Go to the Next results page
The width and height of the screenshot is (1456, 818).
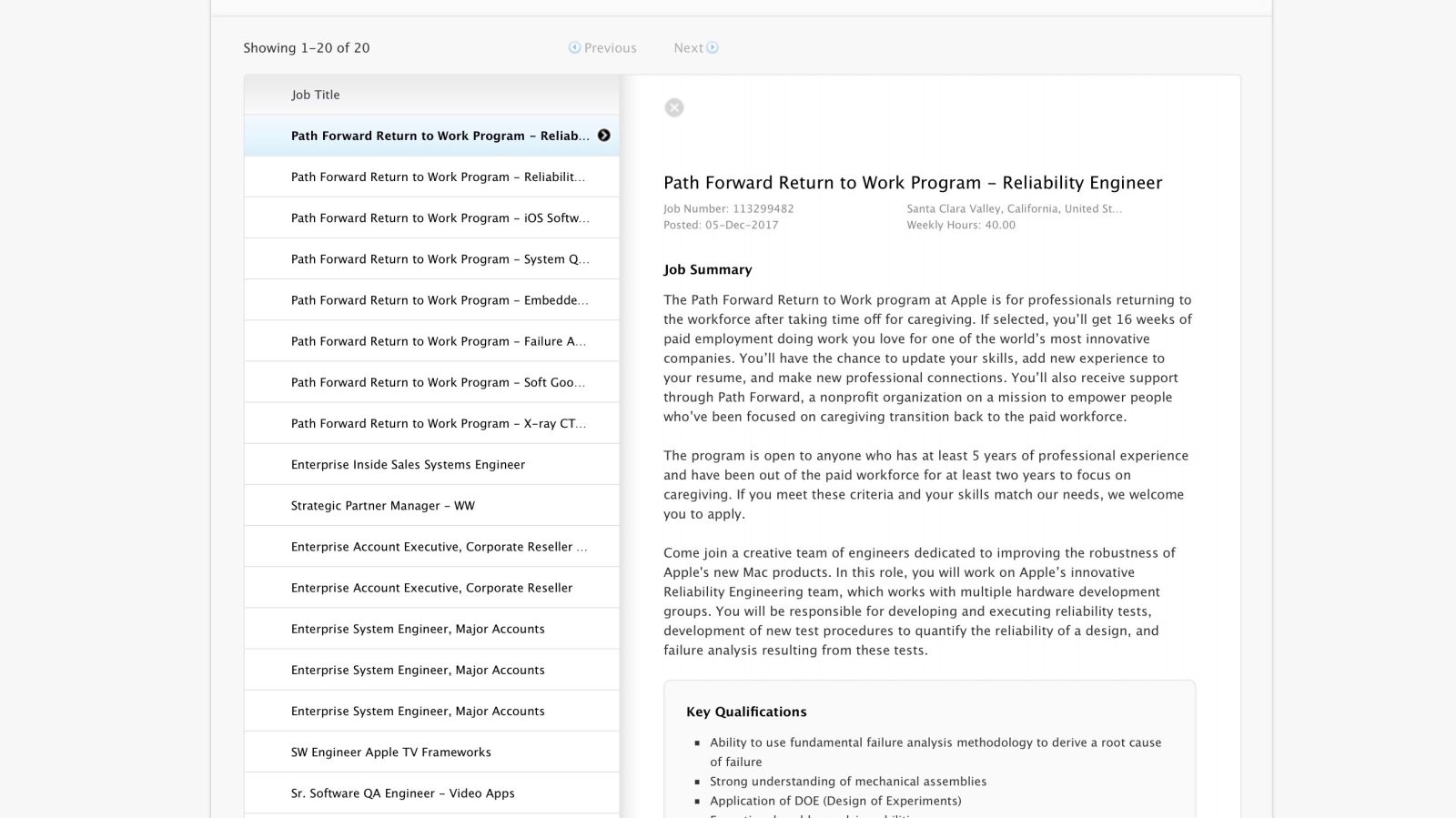click(x=696, y=48)
